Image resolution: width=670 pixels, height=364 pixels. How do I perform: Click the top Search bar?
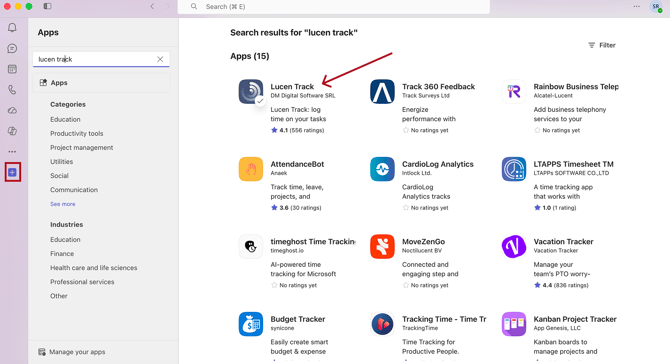tap(334, 6)
